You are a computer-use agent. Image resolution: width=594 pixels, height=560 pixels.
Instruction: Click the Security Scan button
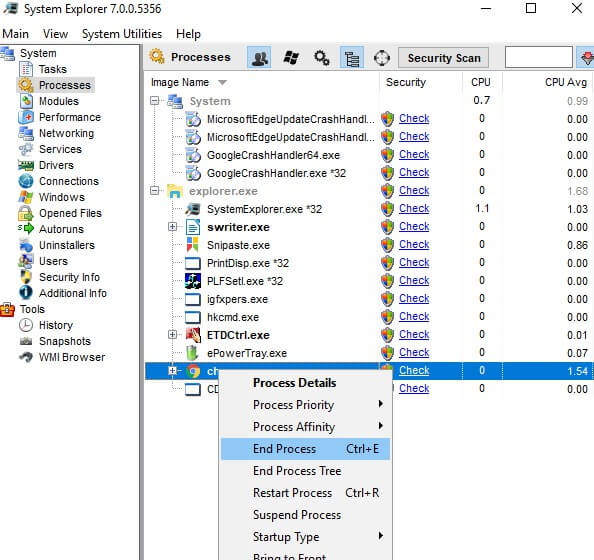[444, 58]
